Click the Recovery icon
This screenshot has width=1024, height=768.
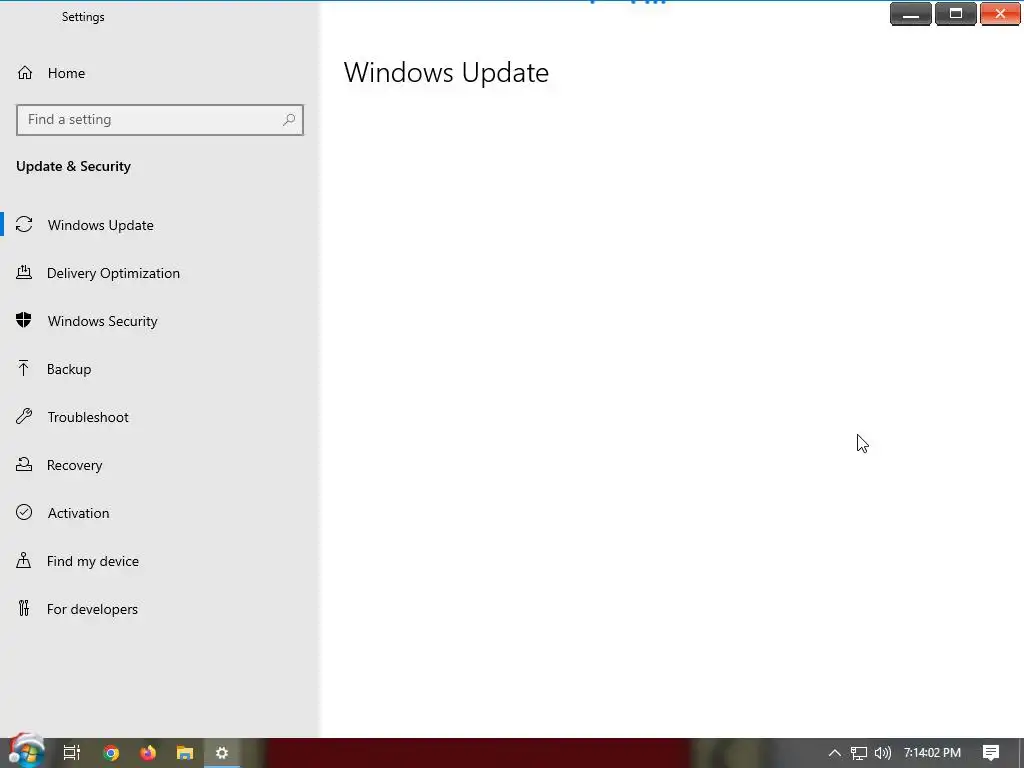[x=24, y=464]
